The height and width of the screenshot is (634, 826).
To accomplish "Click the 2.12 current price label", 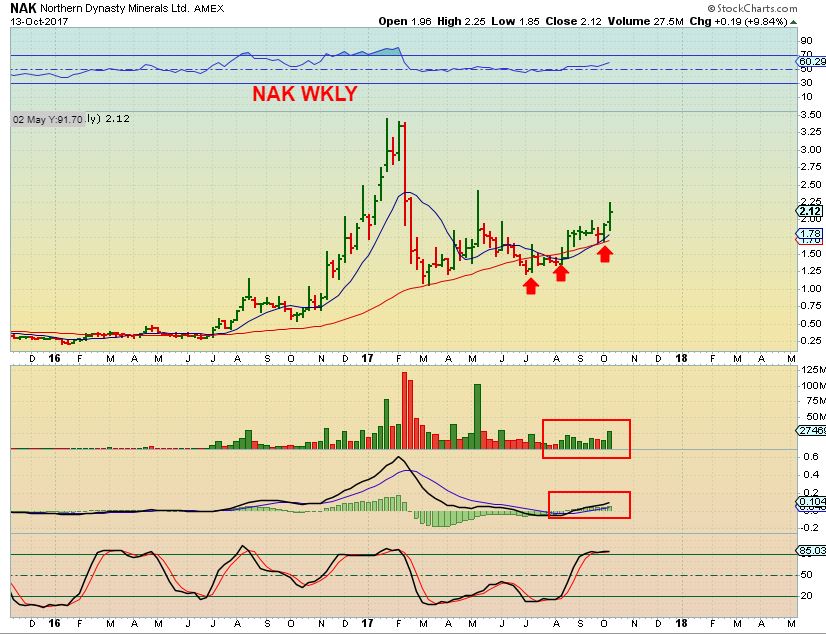I will pyautogui.click(x=810, y=211).
